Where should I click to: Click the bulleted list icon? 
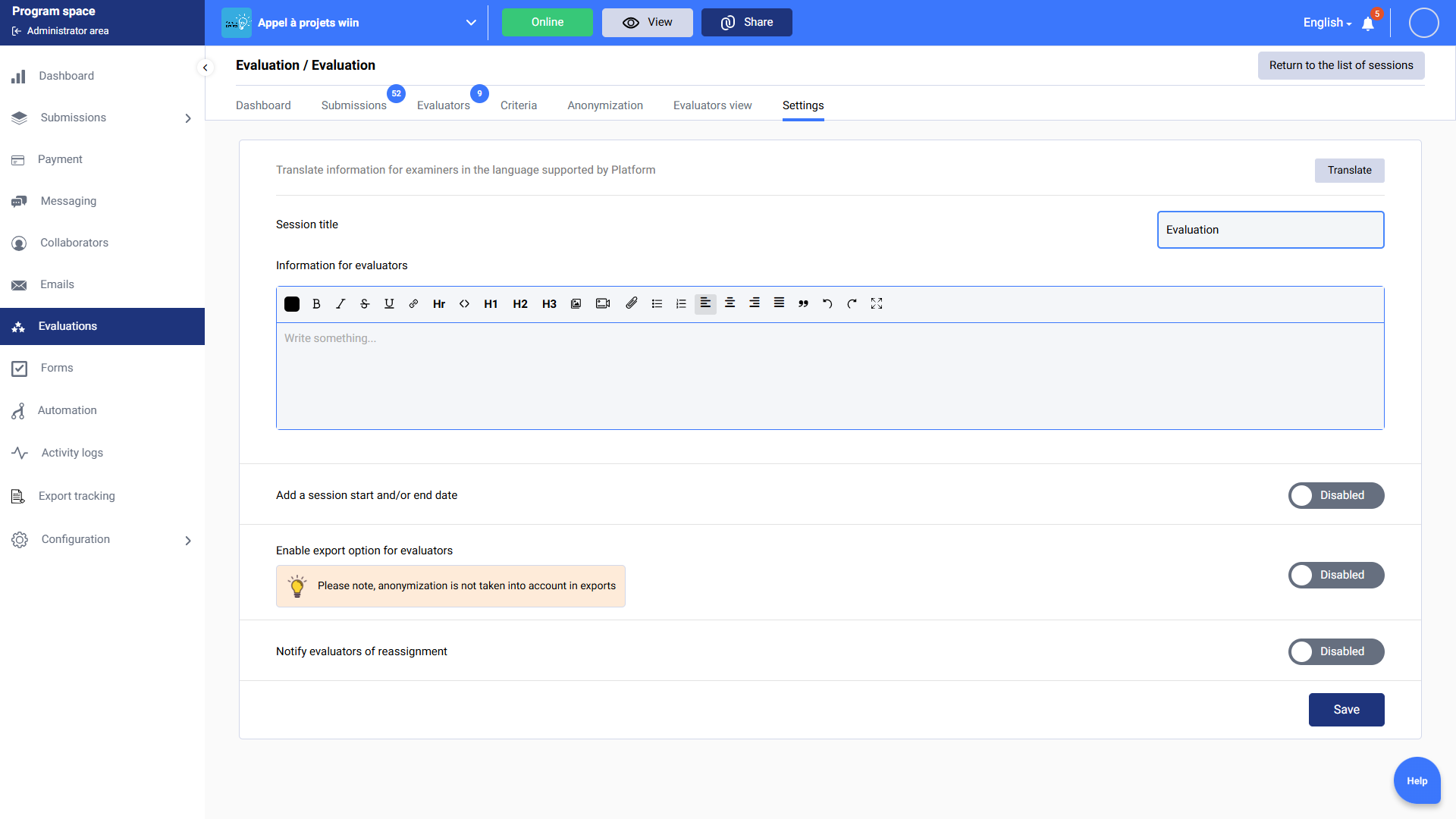(657, 304)
